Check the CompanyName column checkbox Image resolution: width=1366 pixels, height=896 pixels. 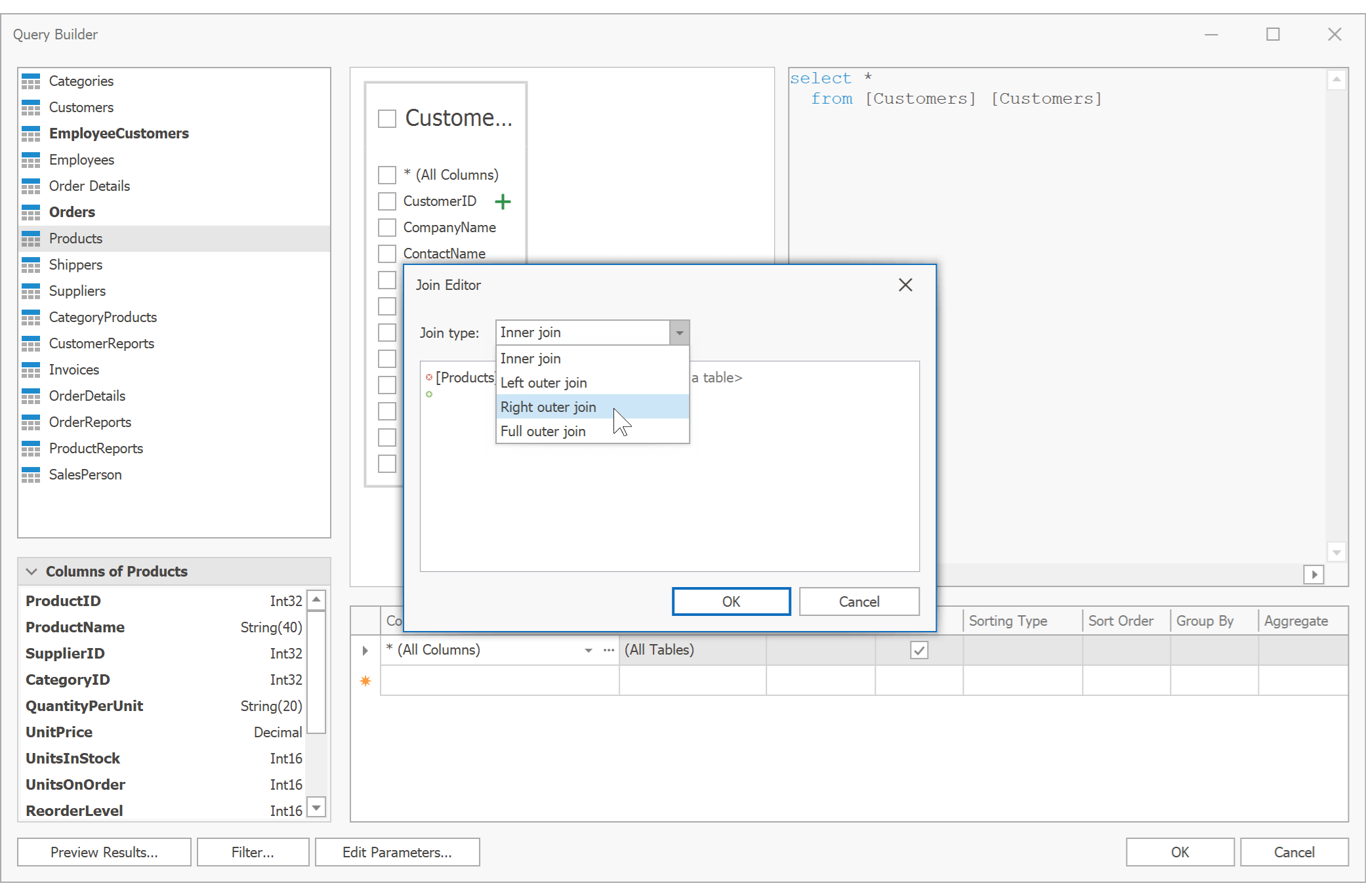tap(386, 228)
